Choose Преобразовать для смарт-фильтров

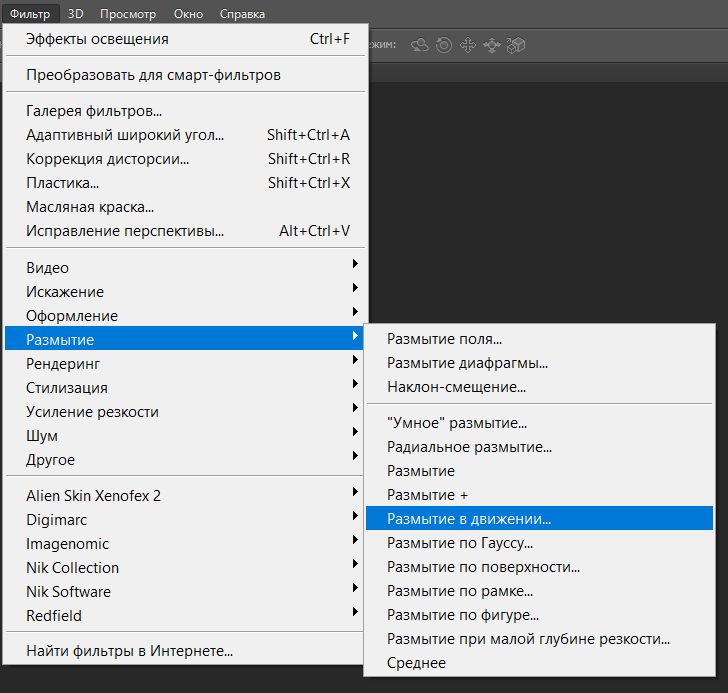pyautogui.click(x=185, y=75)
